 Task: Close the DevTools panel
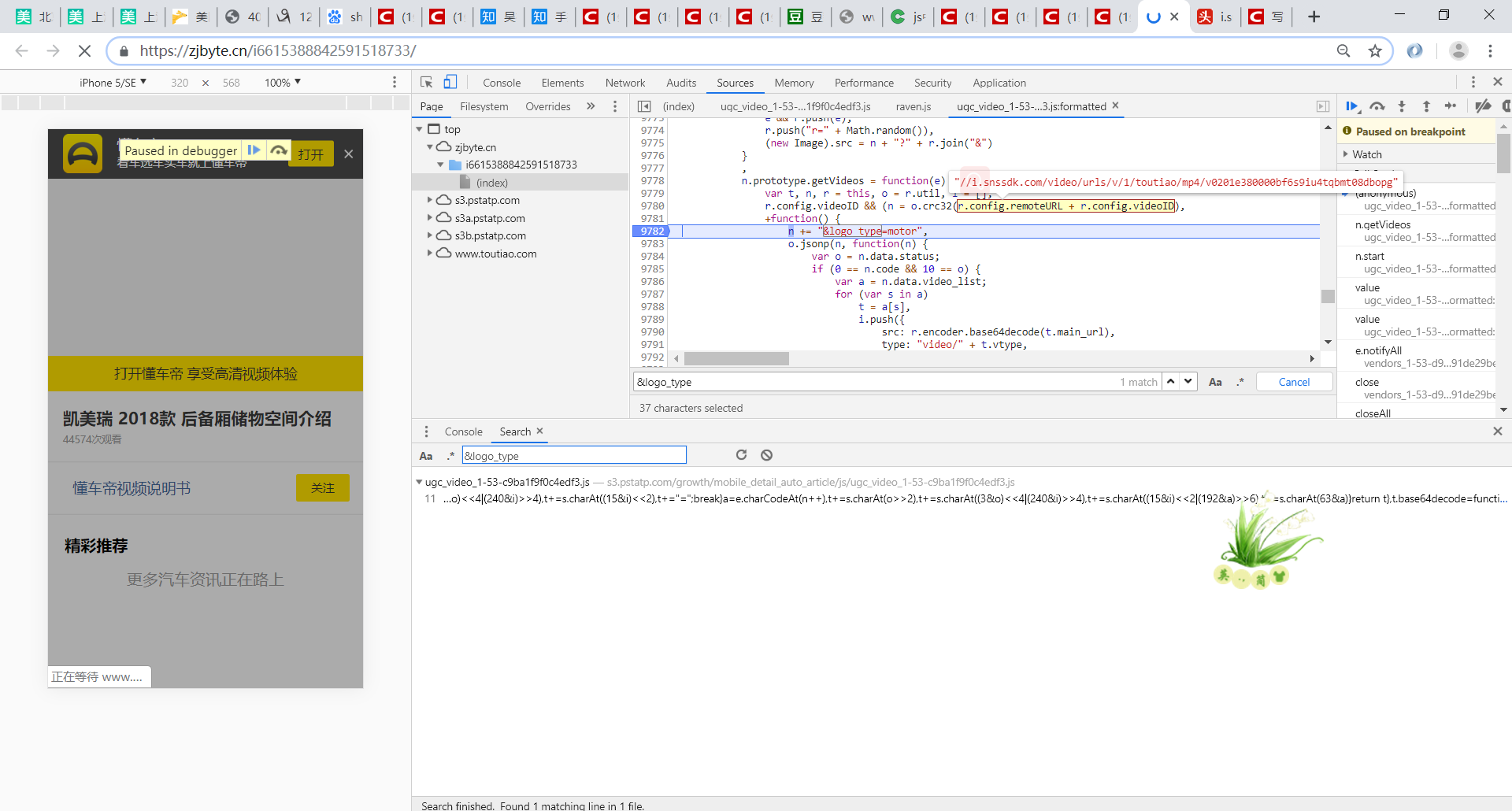[x=1498, y=82]
